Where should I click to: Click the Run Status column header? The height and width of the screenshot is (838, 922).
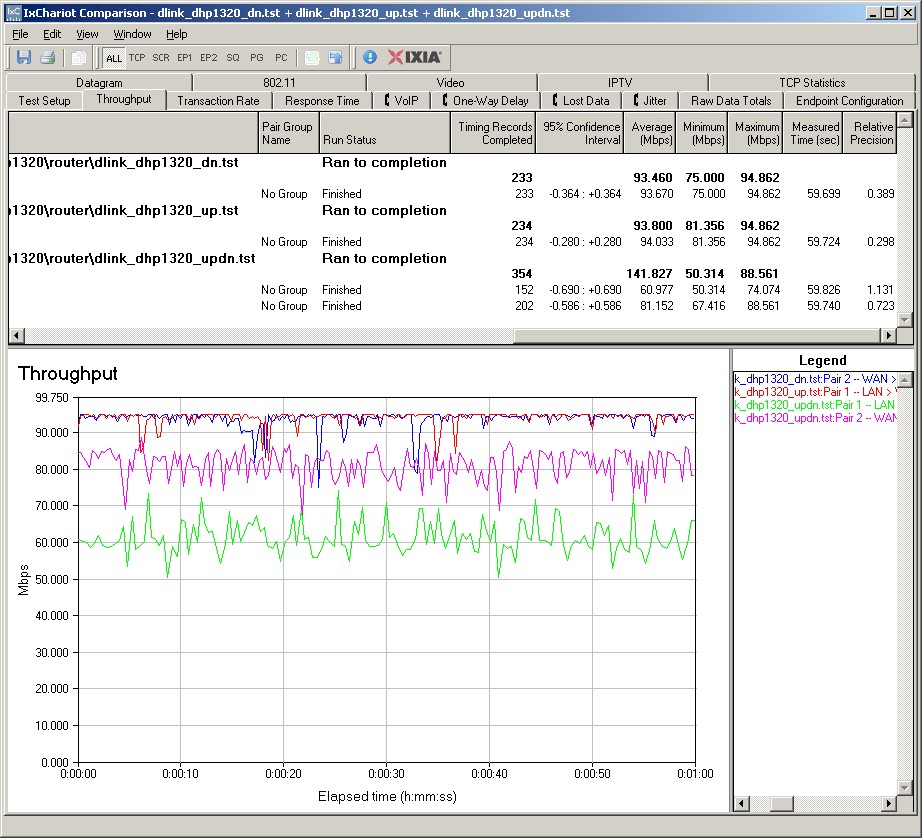385,133
